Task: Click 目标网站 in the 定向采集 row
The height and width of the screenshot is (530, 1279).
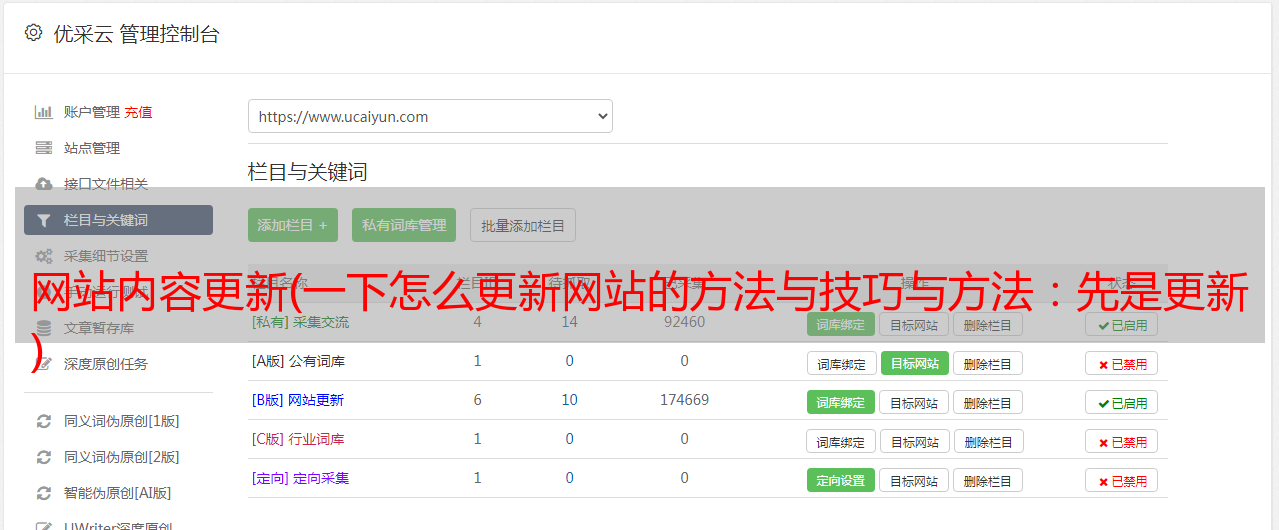Action: [915, 480]
